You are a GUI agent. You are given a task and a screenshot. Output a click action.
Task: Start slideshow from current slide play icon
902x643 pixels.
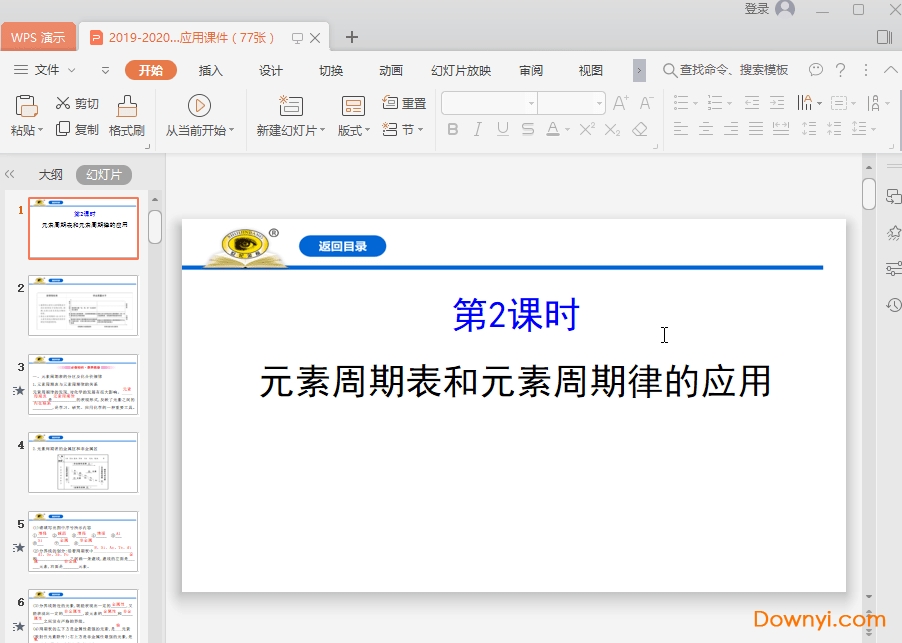199,105
